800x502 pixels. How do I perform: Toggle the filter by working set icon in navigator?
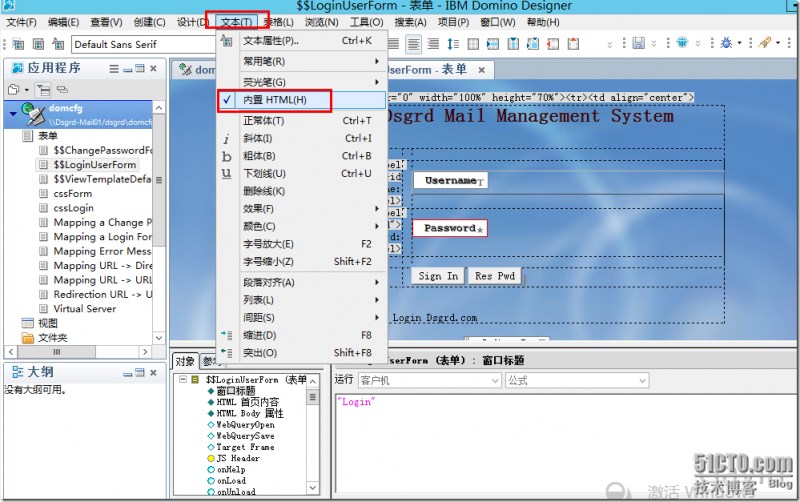43,90
